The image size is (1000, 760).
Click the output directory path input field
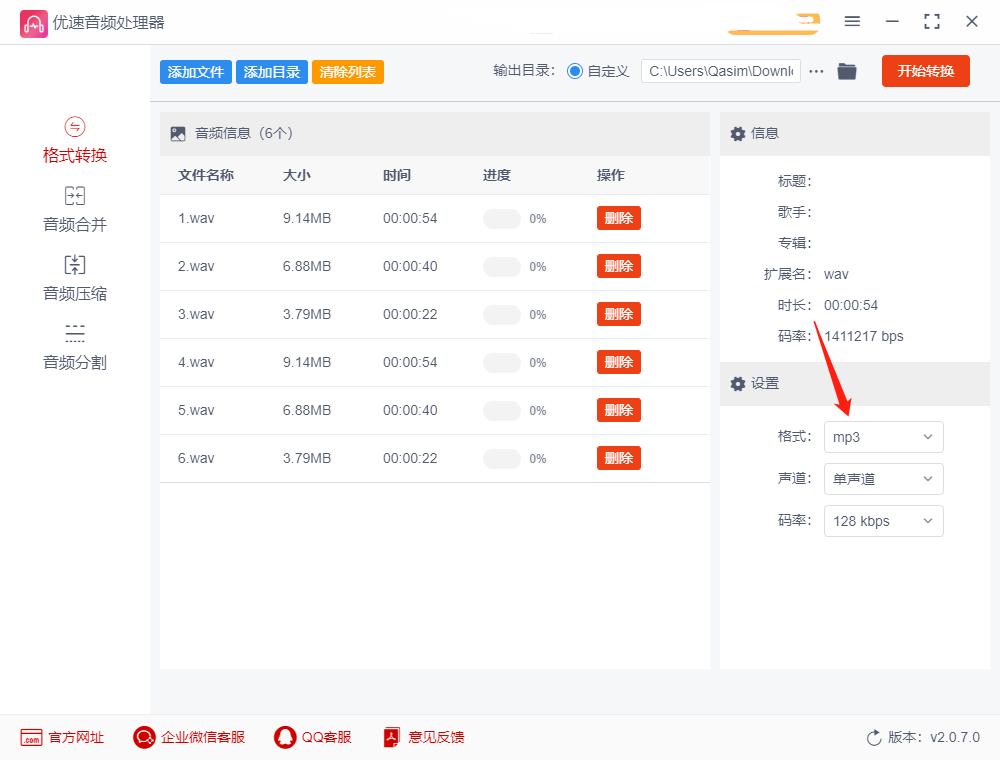(720, 71)
